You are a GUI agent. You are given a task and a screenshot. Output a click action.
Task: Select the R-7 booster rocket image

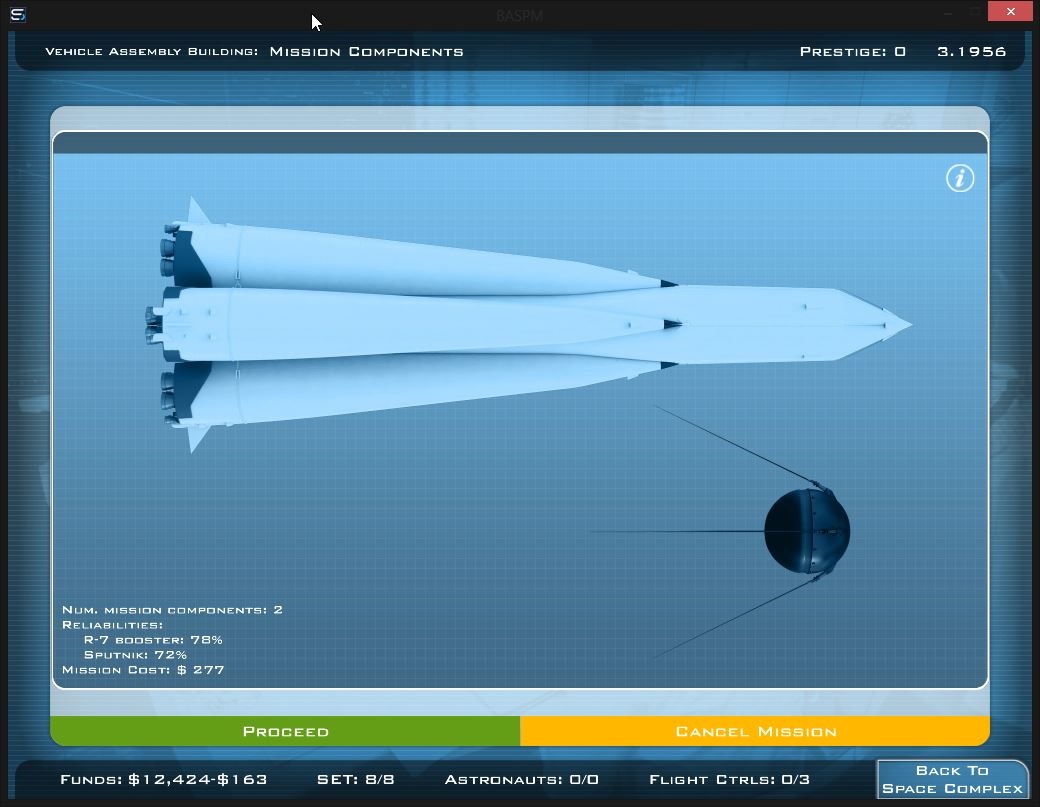point(529,325)
